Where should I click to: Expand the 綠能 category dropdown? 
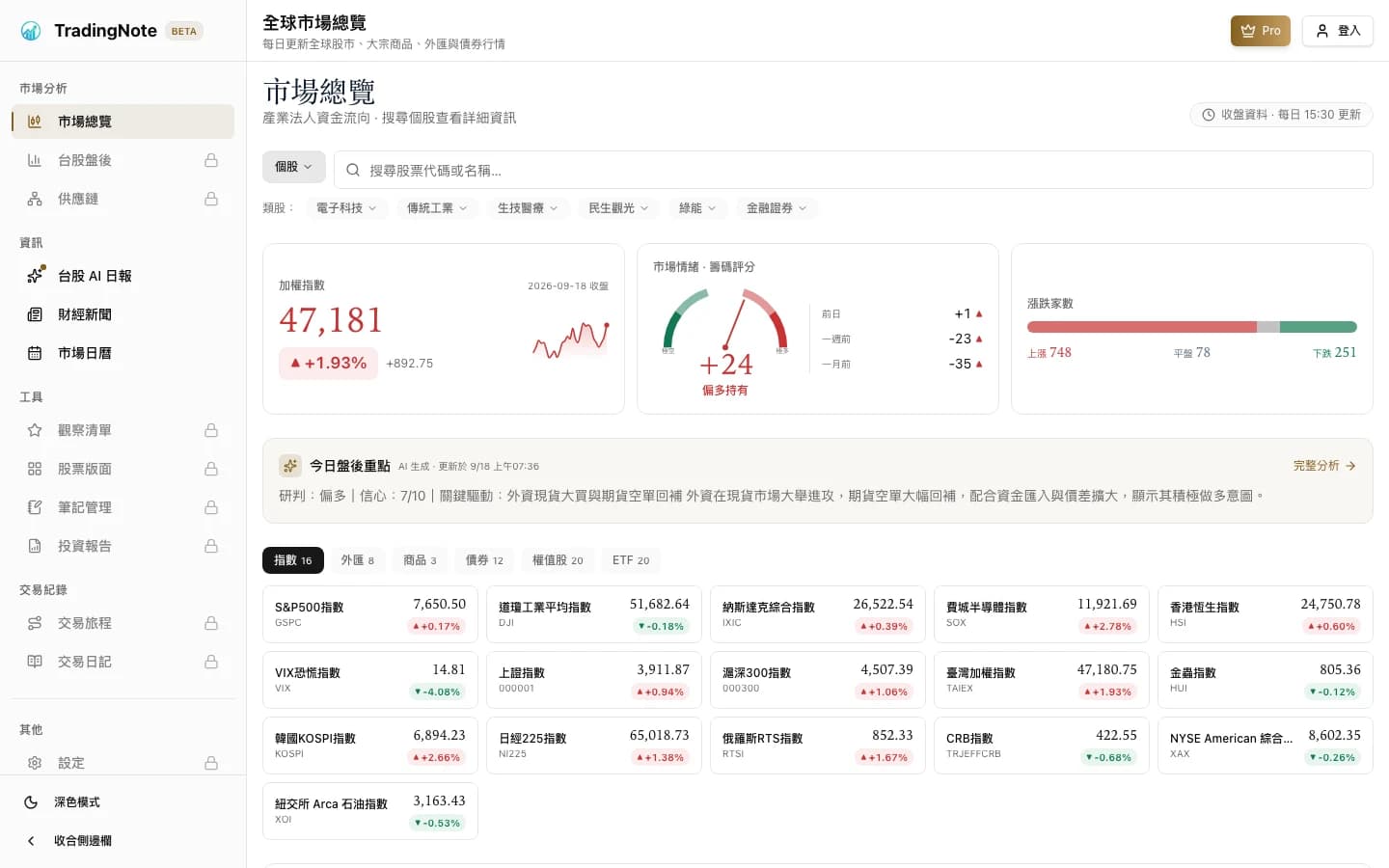[x=697, y=208]
